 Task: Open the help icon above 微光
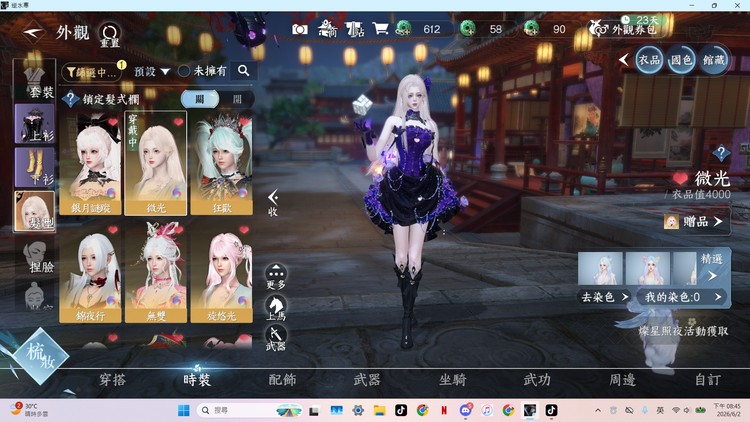(x=721, y=154)
